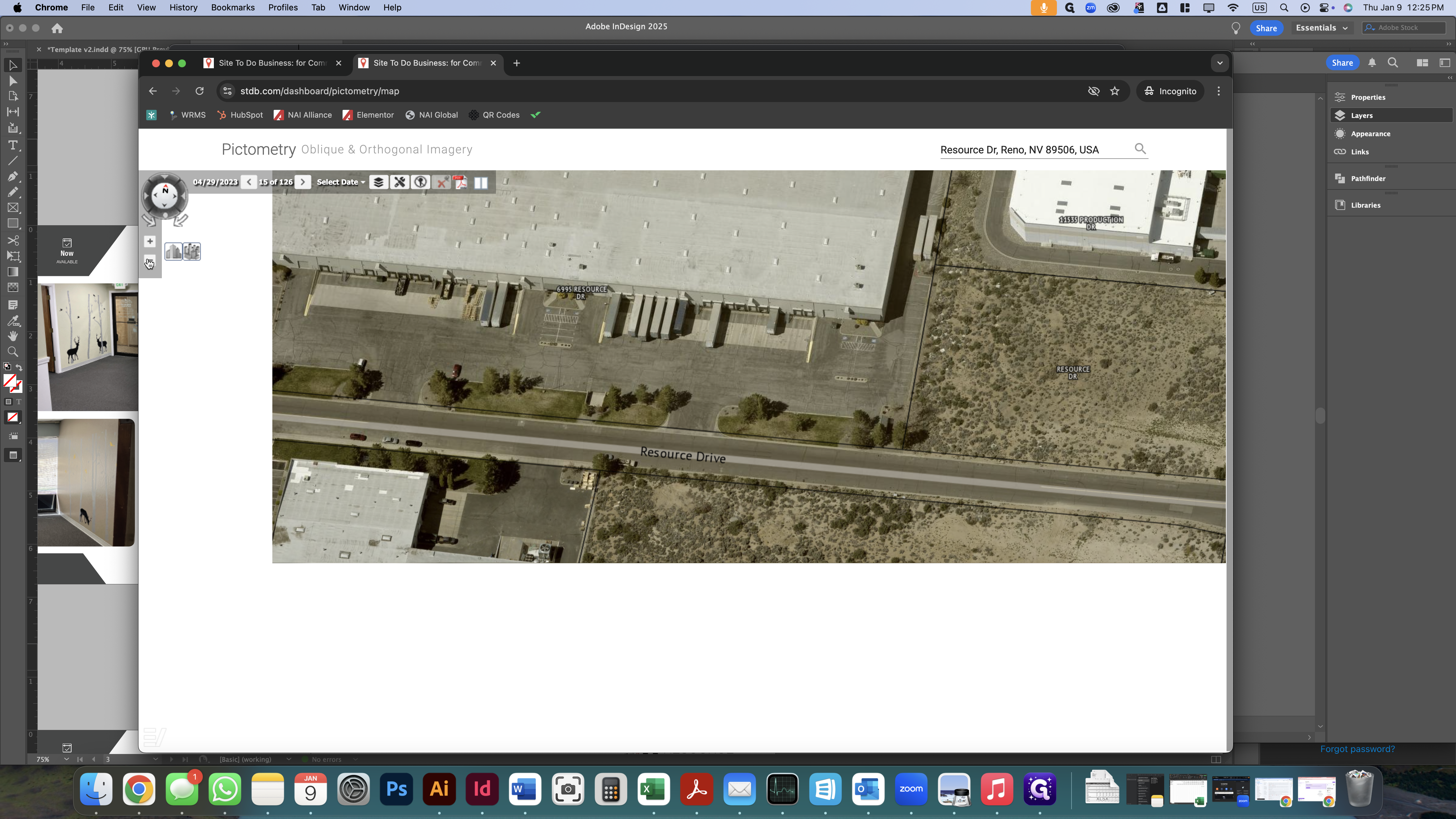
Task: Open Chrome tab search chevron
Action: (1220, 63)
